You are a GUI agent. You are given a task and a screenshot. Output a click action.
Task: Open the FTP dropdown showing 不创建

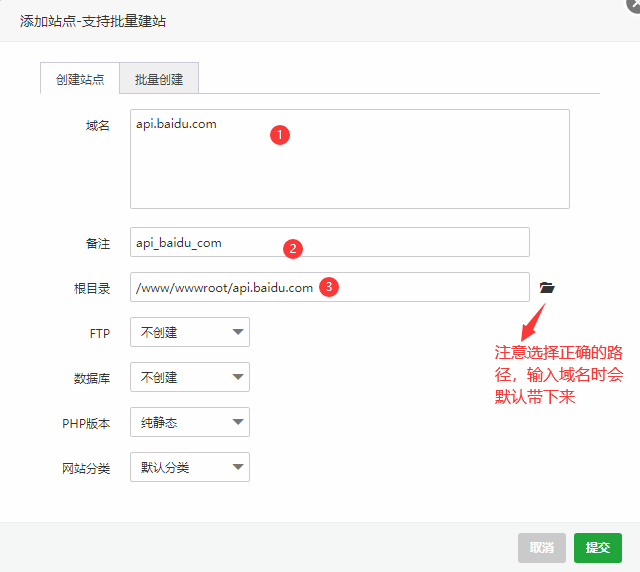click(x=190, y=332)
